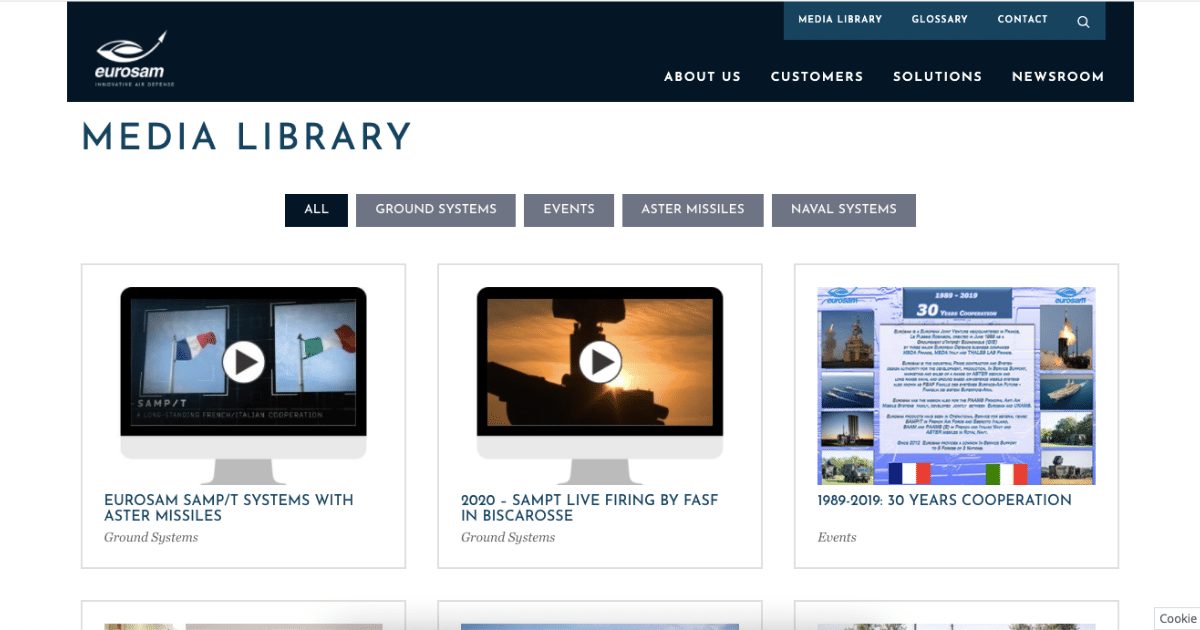Click the Events label under 30 Years card

pyautogui.click(x=837, y=538)
